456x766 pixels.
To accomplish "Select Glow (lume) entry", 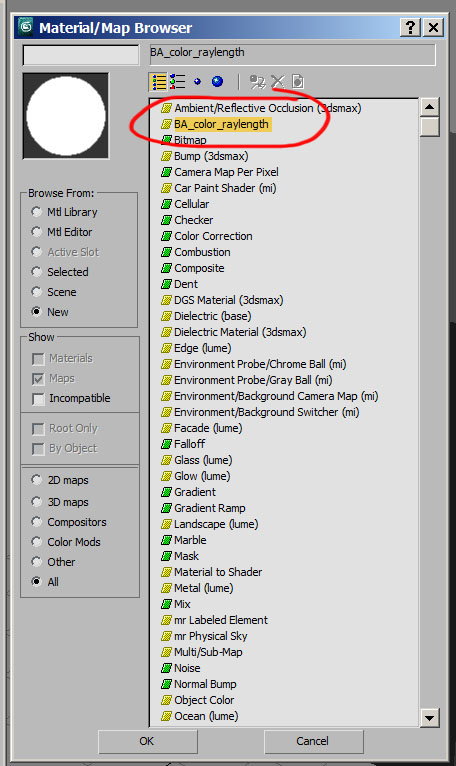I will (202, 476).
